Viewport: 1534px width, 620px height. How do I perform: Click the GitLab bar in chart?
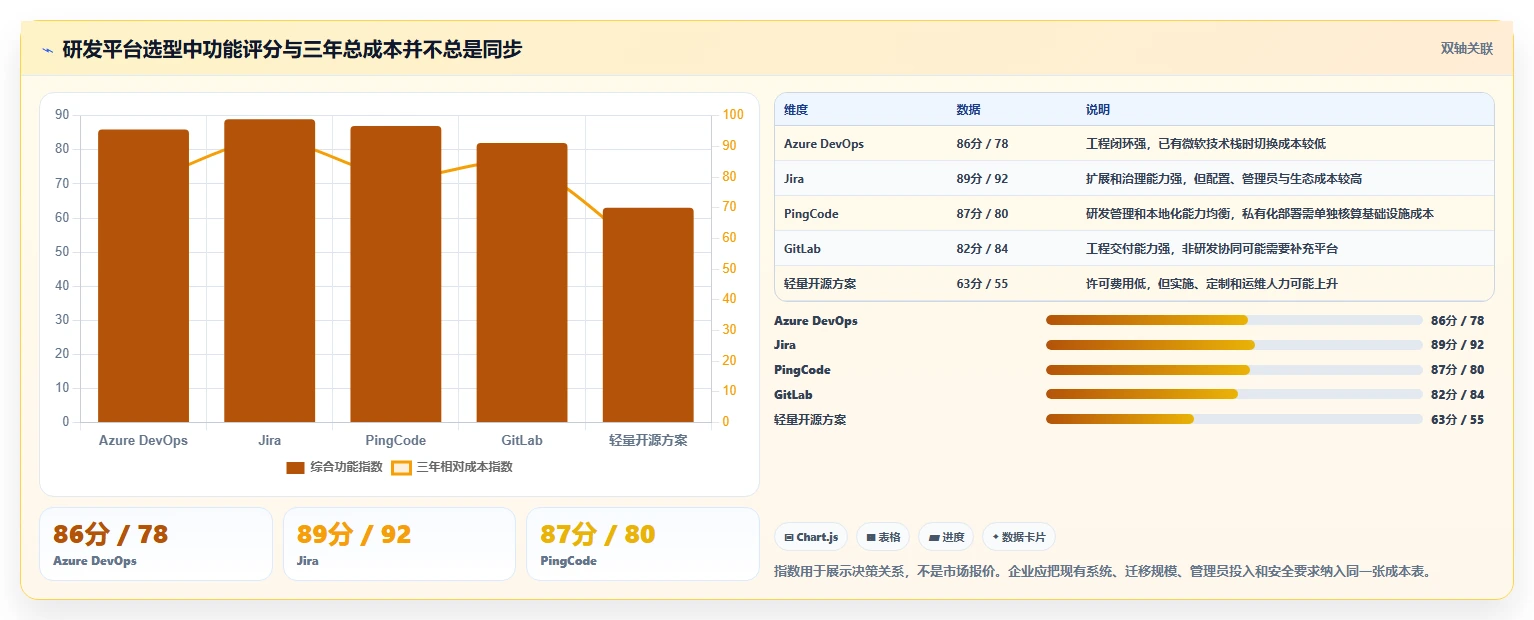[x=522, y=283]
